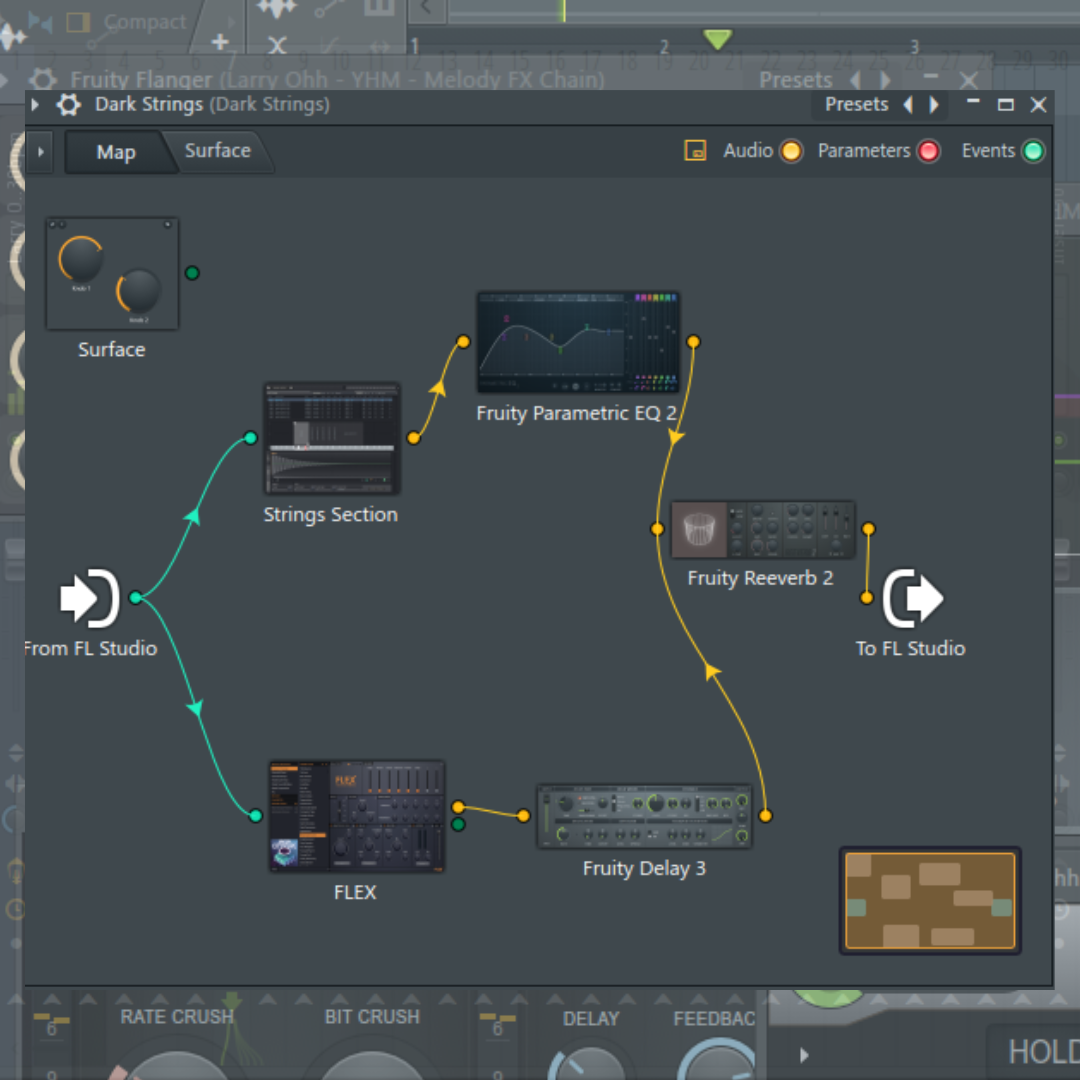The height and width of the screenshot is (1080, 1080).
Task: Select the FLEX events input port
Action: point(256,816)
